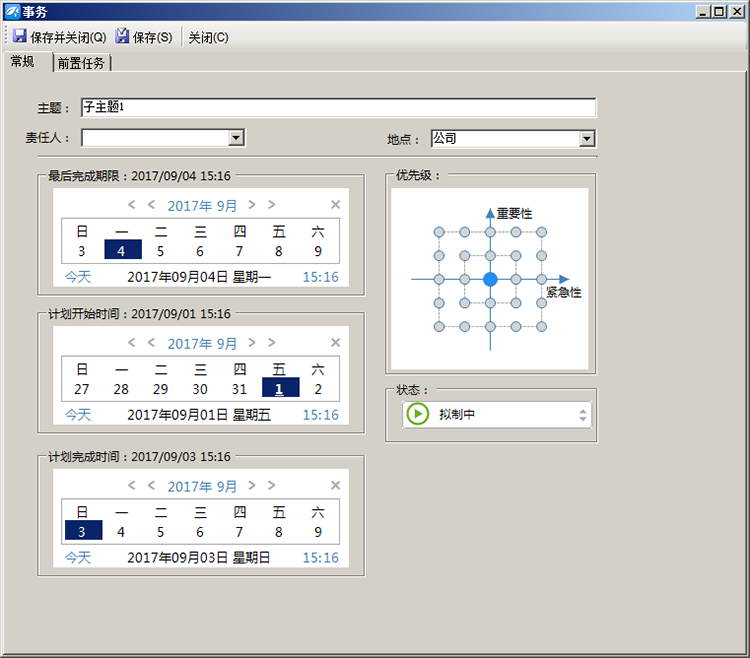Switch to the 前置任务 tab

pos(81,63)
